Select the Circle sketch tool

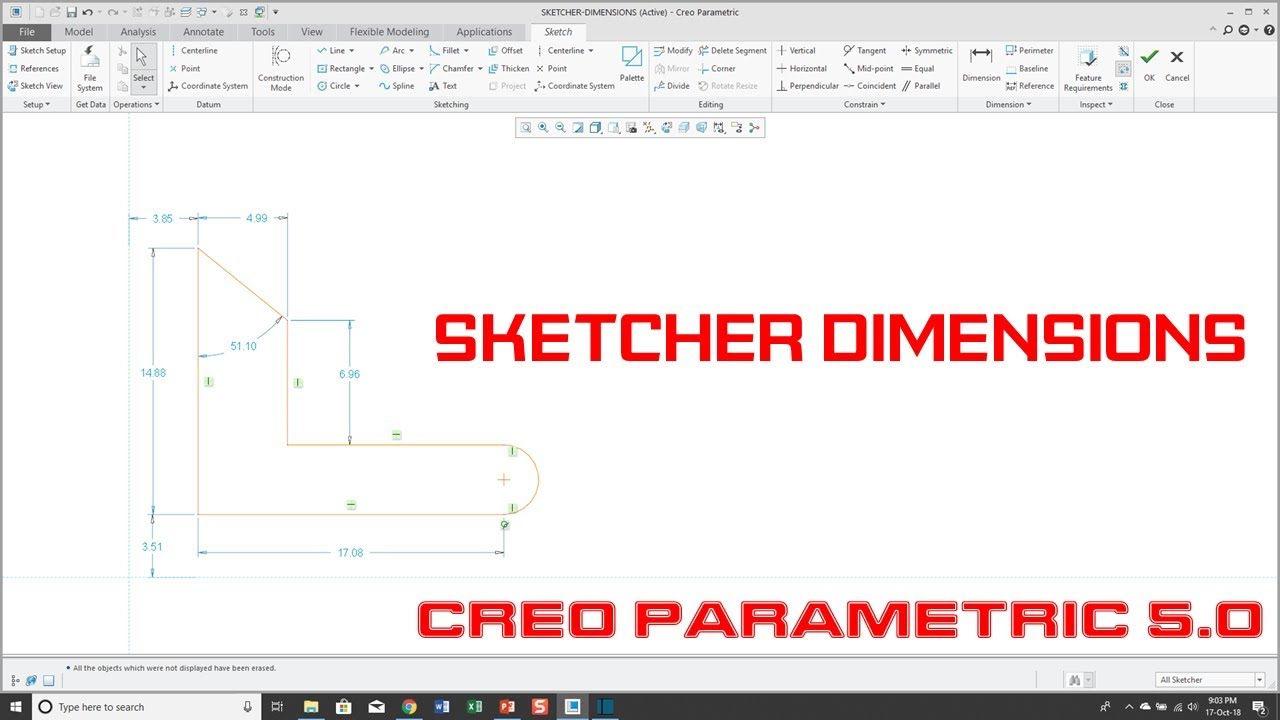coord(334,86)
